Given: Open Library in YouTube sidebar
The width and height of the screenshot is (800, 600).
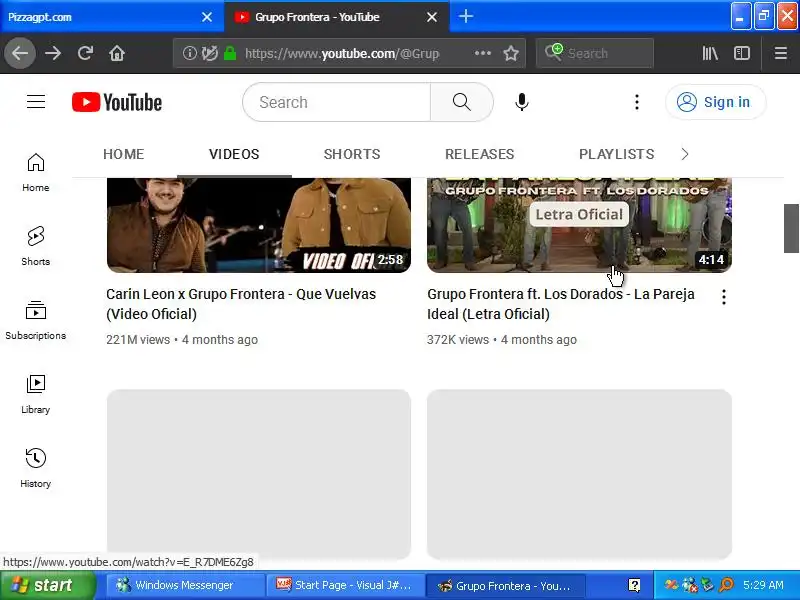Looking at the screenshot, I should click(36, 394).
